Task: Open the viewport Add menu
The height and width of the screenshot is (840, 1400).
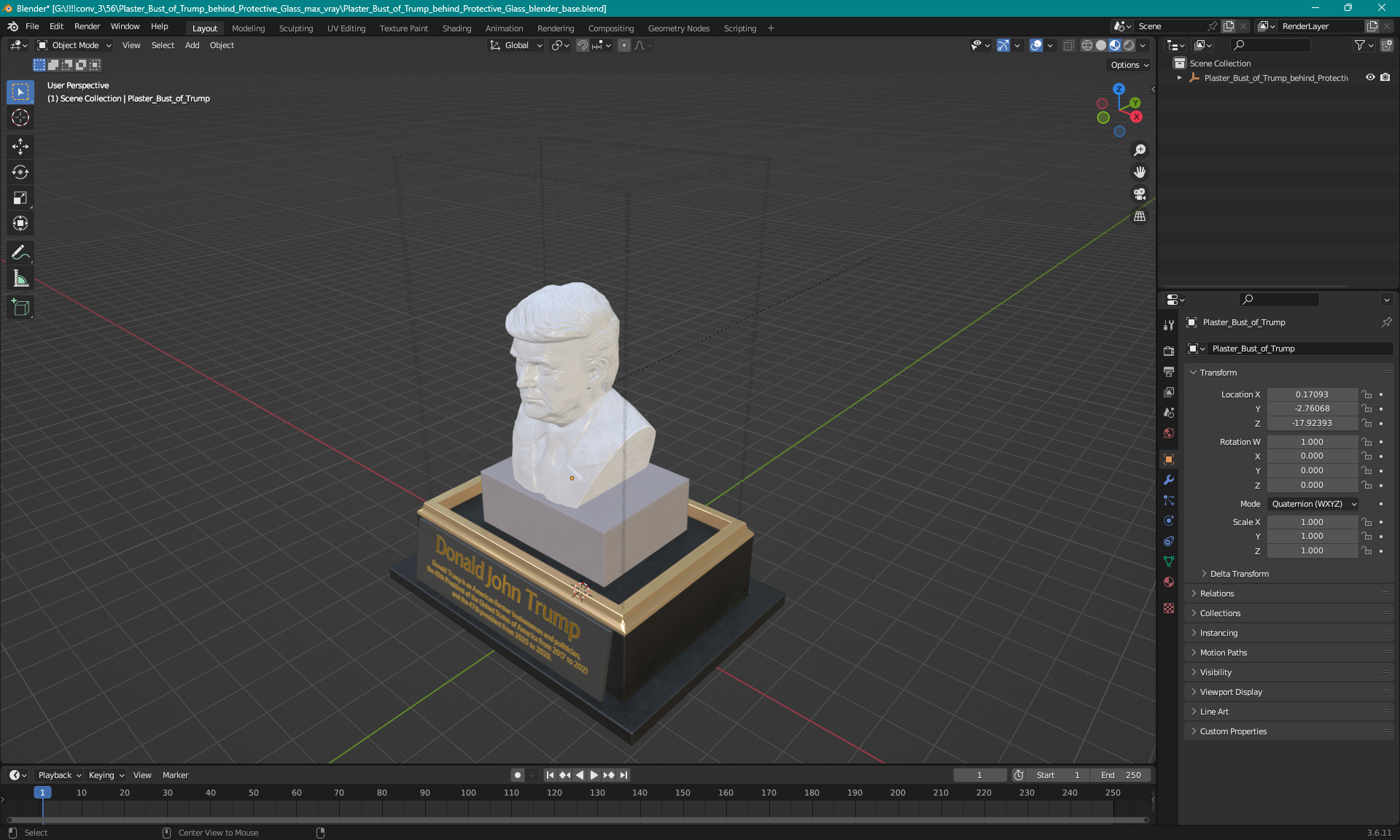Action: pyautogui.click(x=192, y=45)
